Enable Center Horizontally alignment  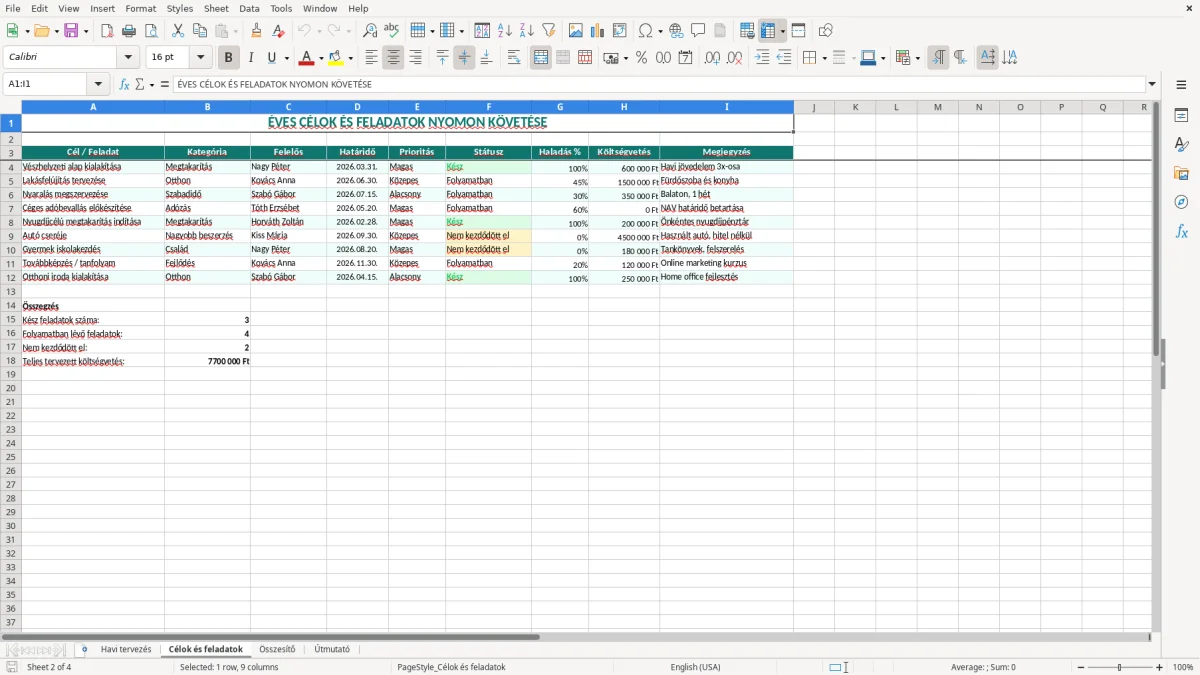393,58
